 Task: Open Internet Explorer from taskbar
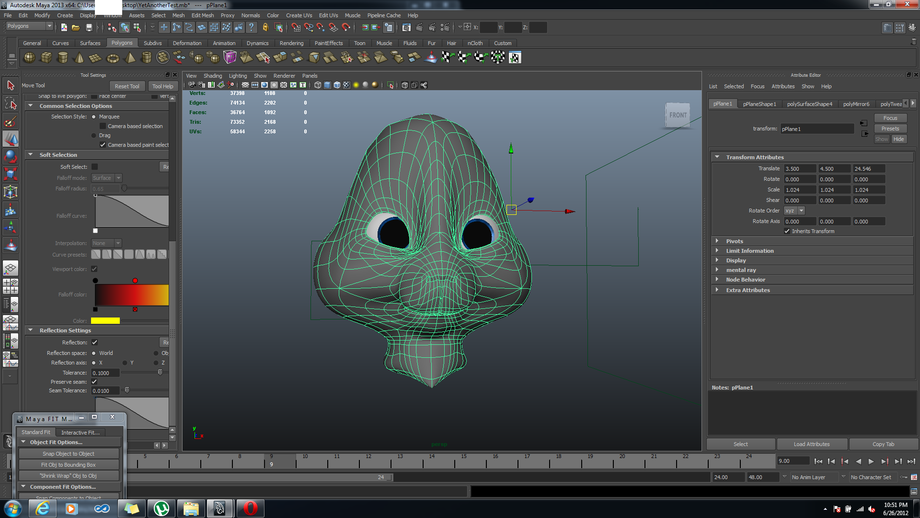[x=42, y=509]
